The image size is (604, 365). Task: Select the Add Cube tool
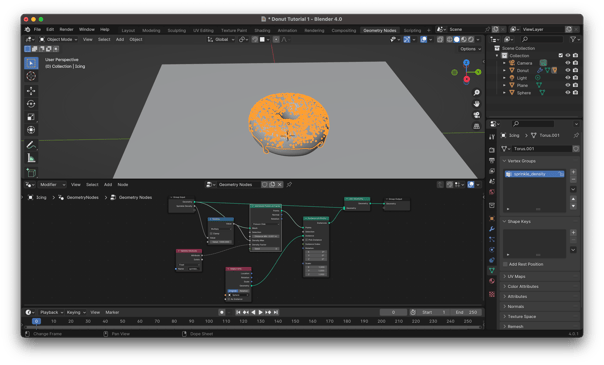[31, 172]
